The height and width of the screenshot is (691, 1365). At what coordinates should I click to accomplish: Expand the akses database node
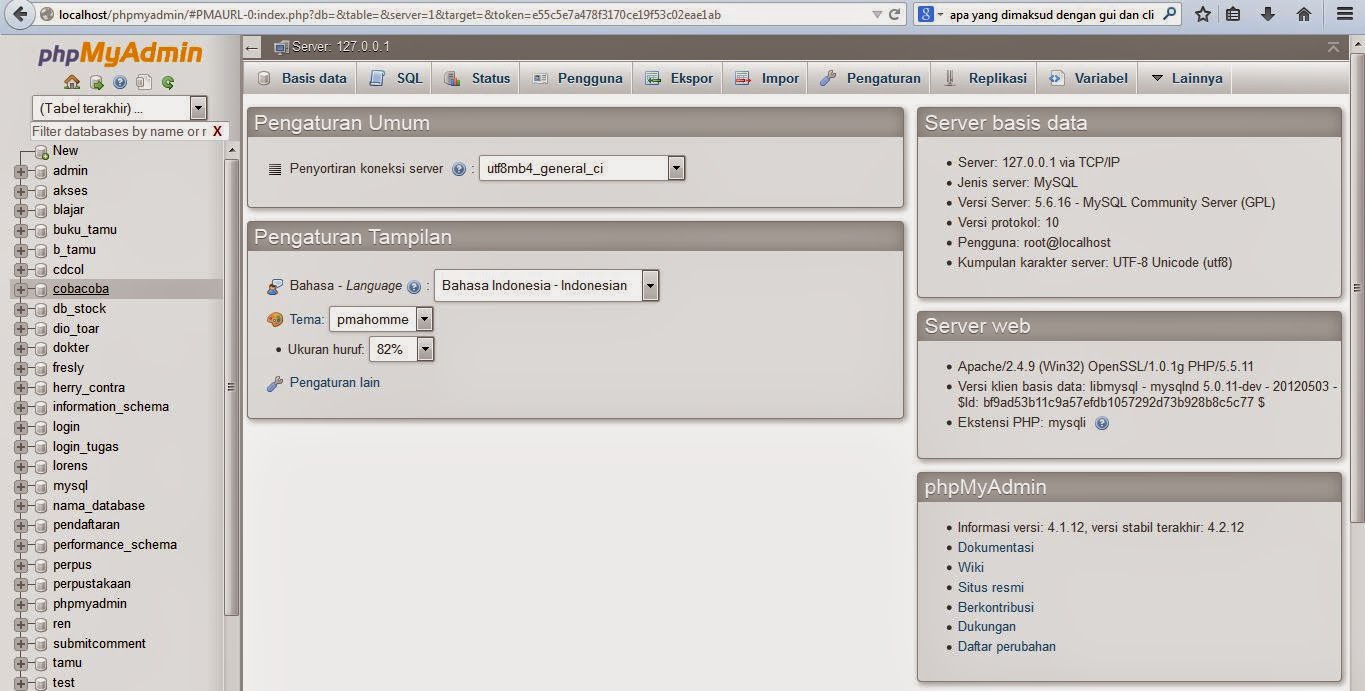click(x=20, y=191)
